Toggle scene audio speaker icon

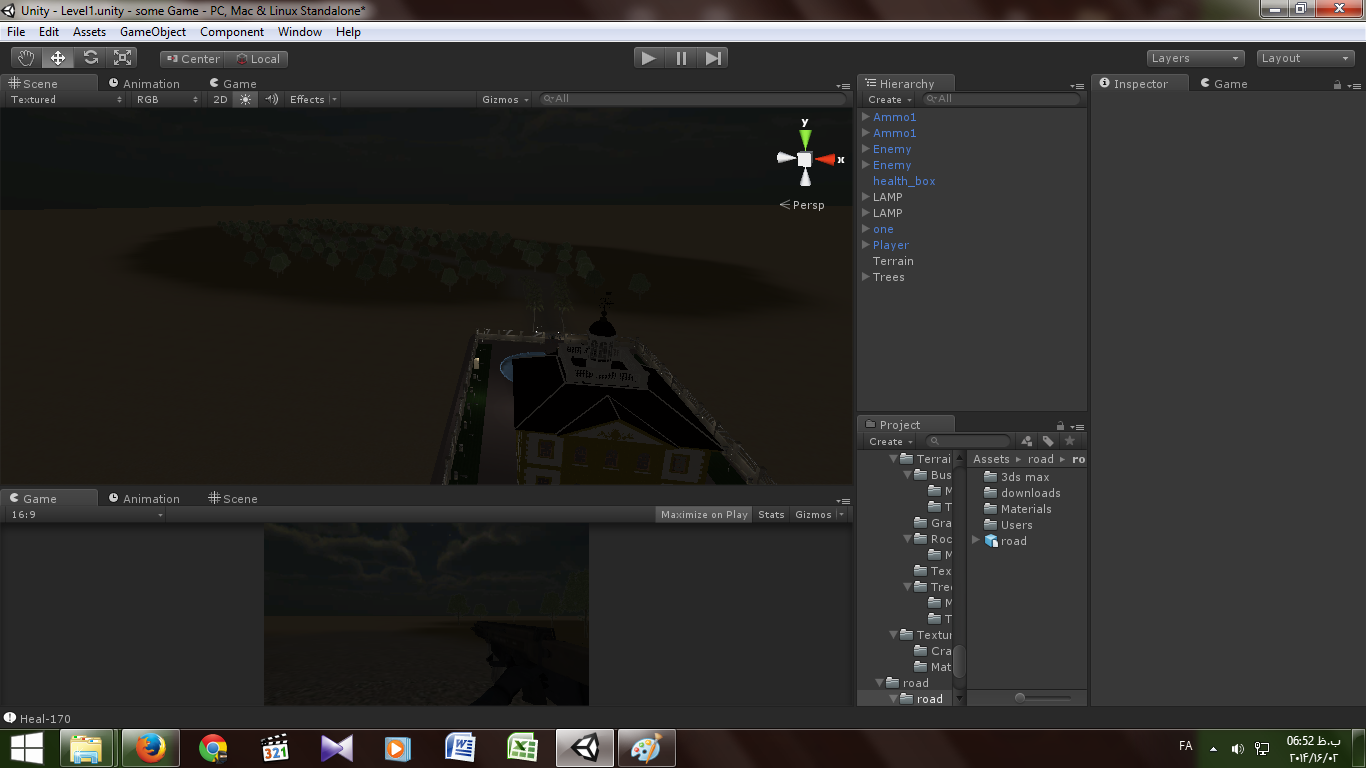click(271, 99)
